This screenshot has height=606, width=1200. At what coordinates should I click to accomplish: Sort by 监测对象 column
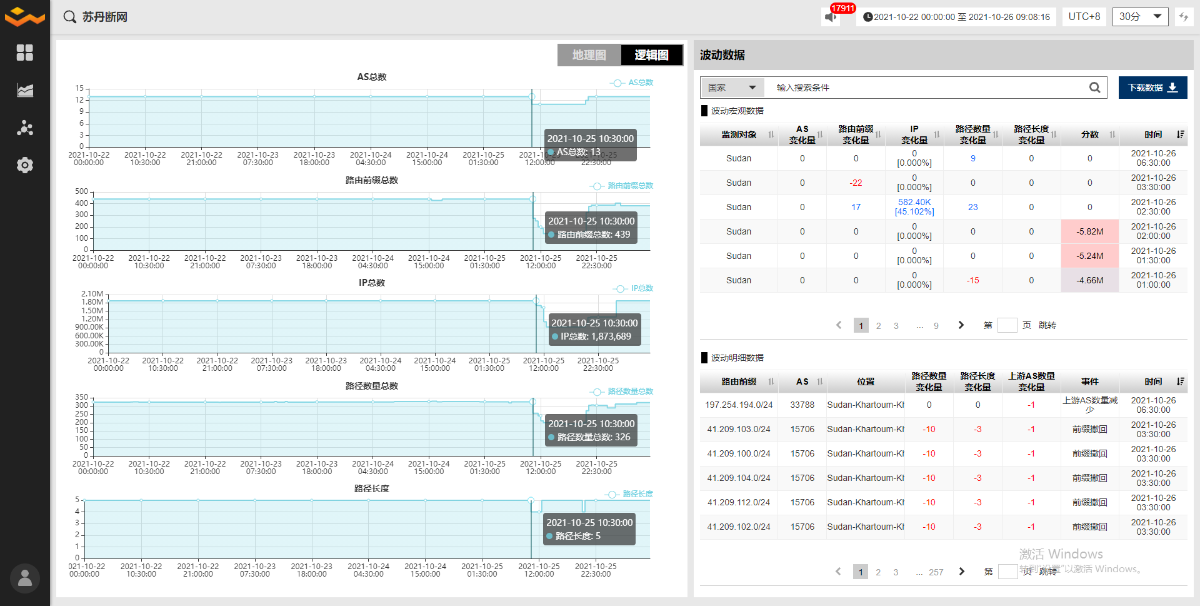click(770, 134)
